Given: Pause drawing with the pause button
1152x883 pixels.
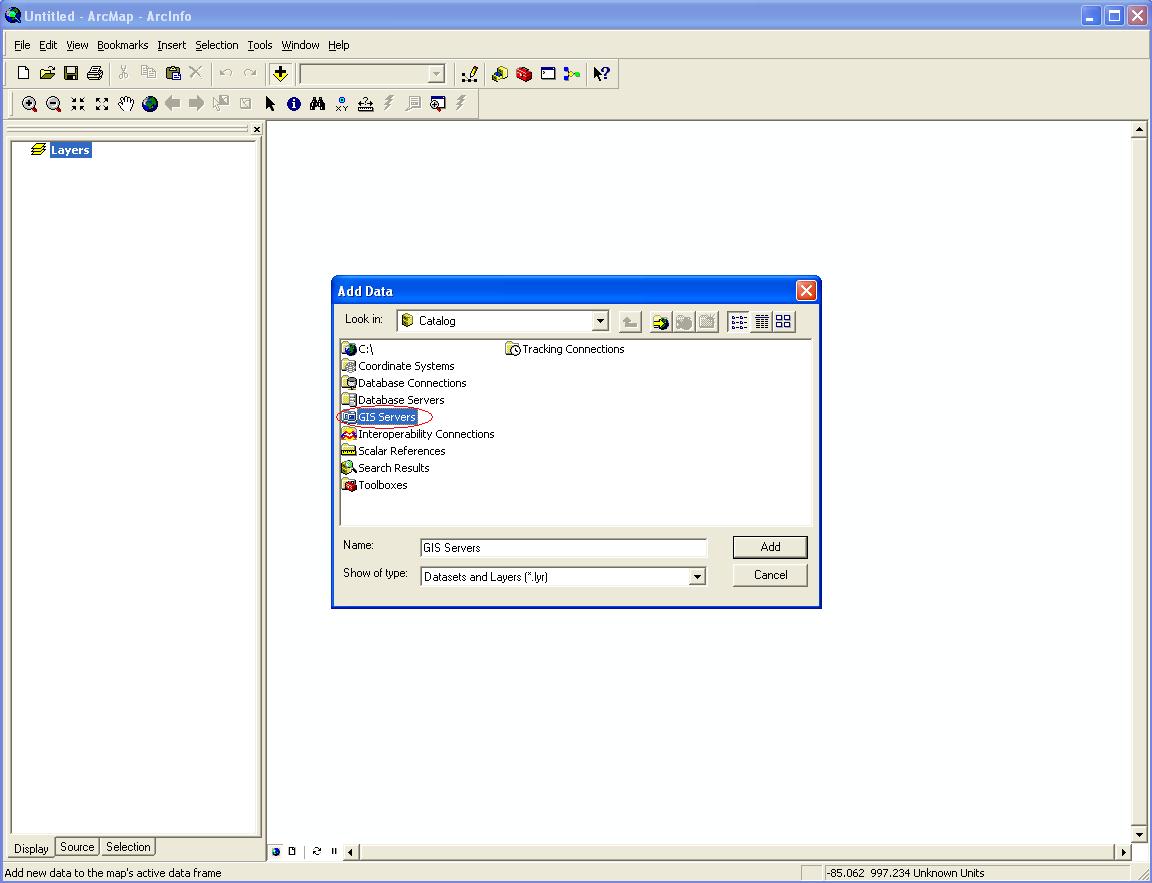Looking at the screenshot, I should 334,851.
